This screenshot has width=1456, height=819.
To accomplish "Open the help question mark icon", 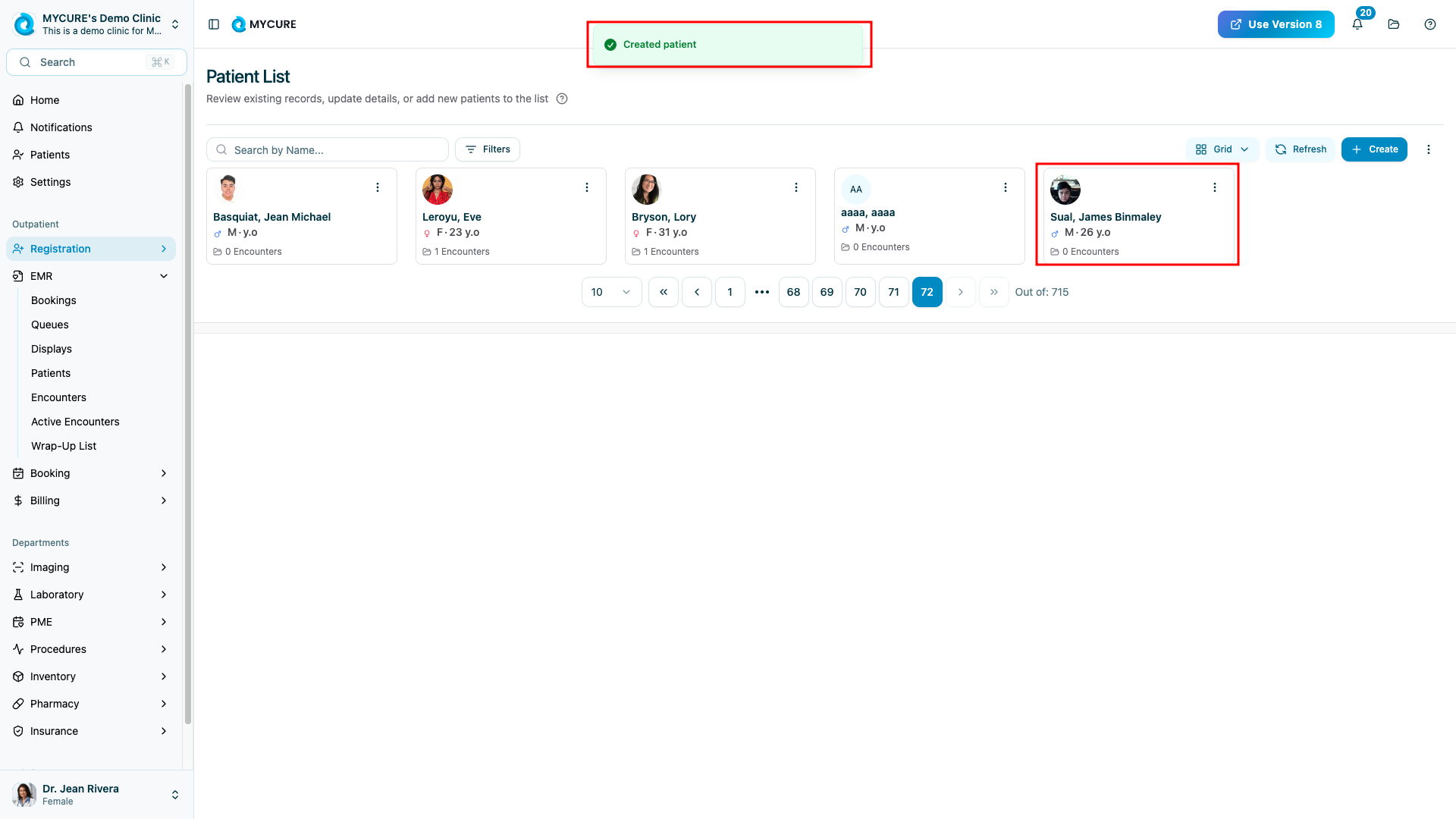I will tap(1430, 24).
